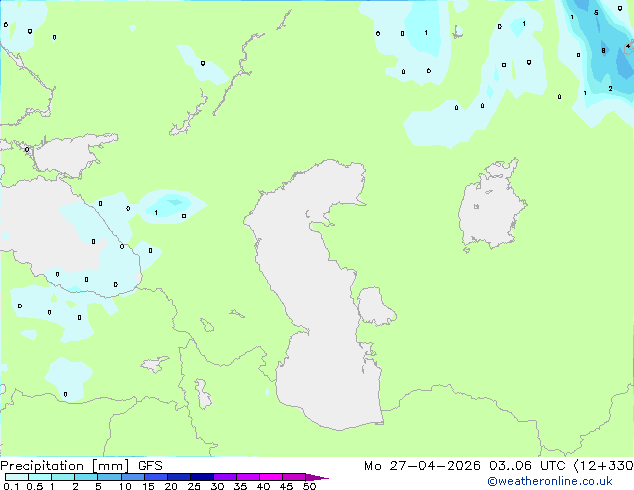This screenshot has width=634, height=490.
Task: Click the 'Precipitation [mm]' title text
Action: 65,466
